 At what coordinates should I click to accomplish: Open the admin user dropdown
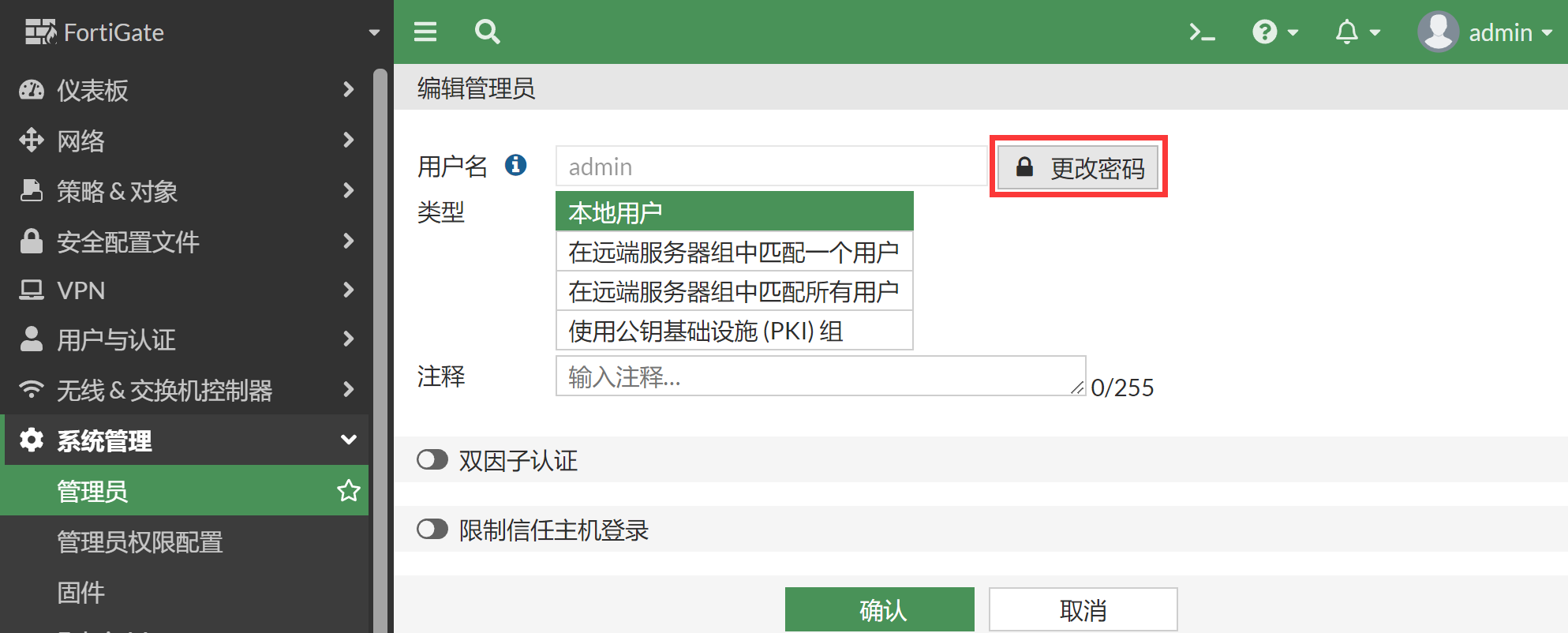pos(1510,32)
